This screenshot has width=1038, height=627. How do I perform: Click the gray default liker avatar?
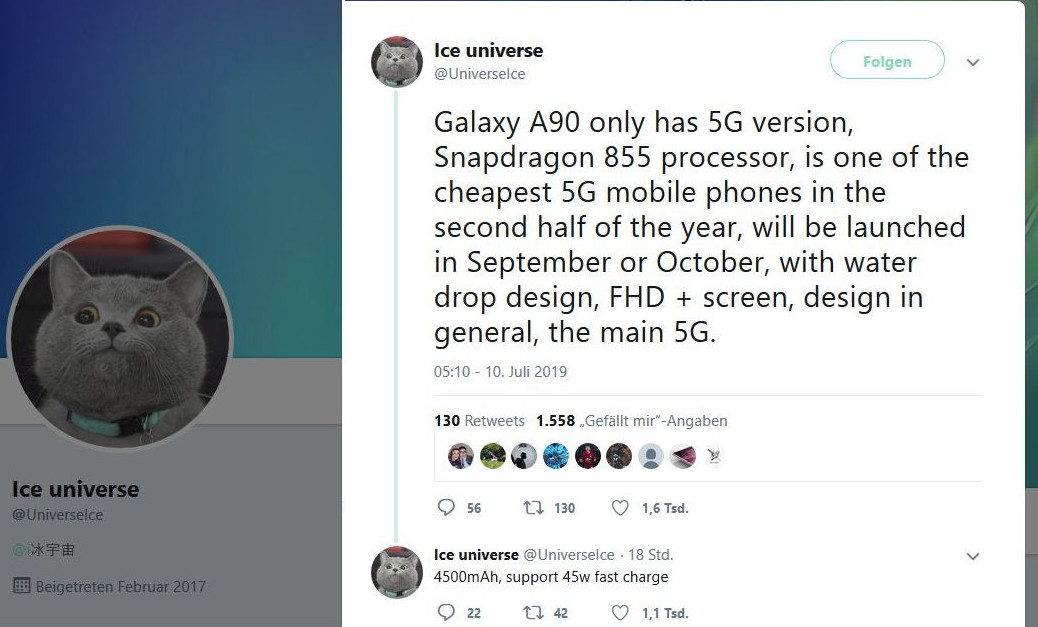pyautogui.click(x=651, y=456)
